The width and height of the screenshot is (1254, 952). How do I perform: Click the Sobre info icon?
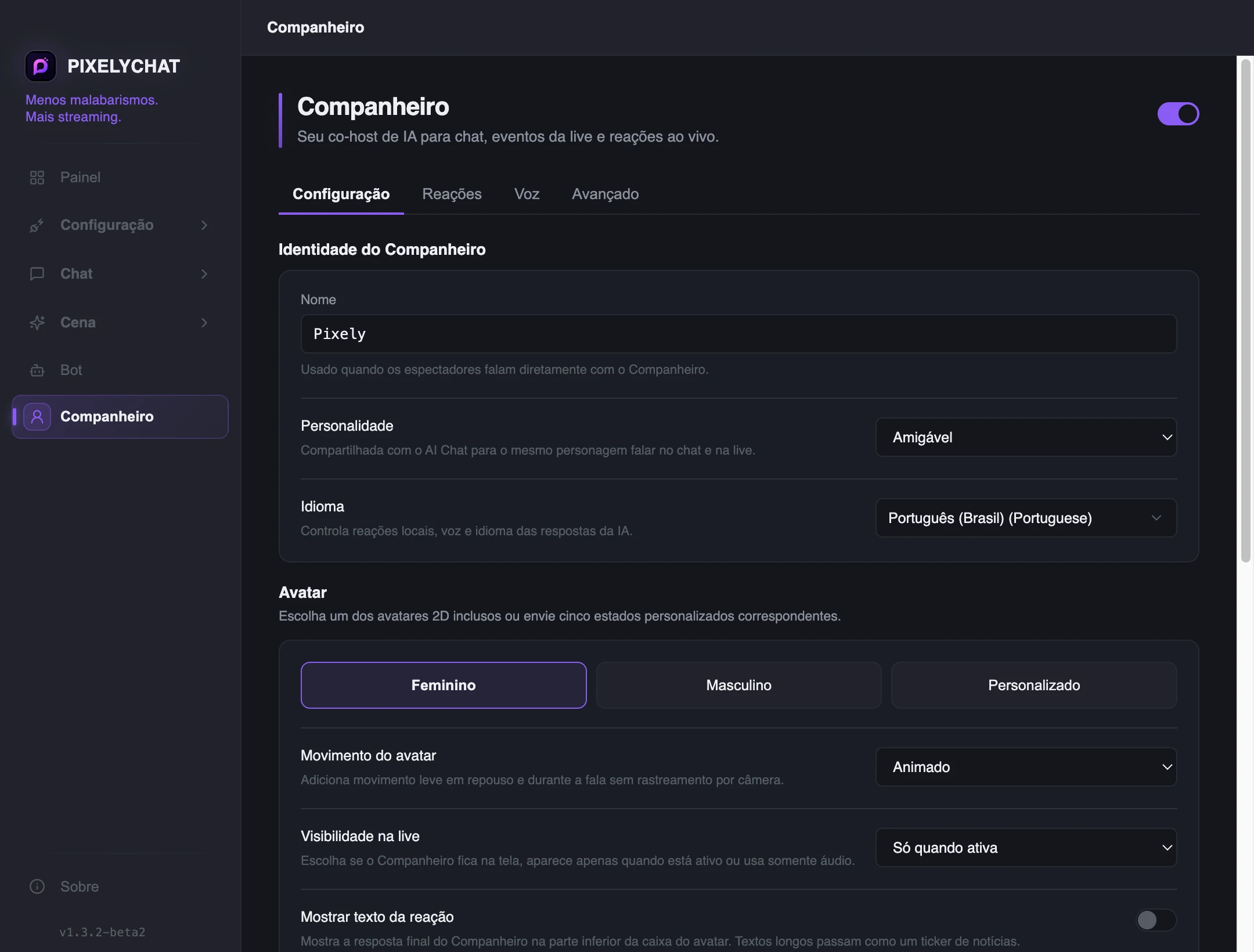point(37,886)
